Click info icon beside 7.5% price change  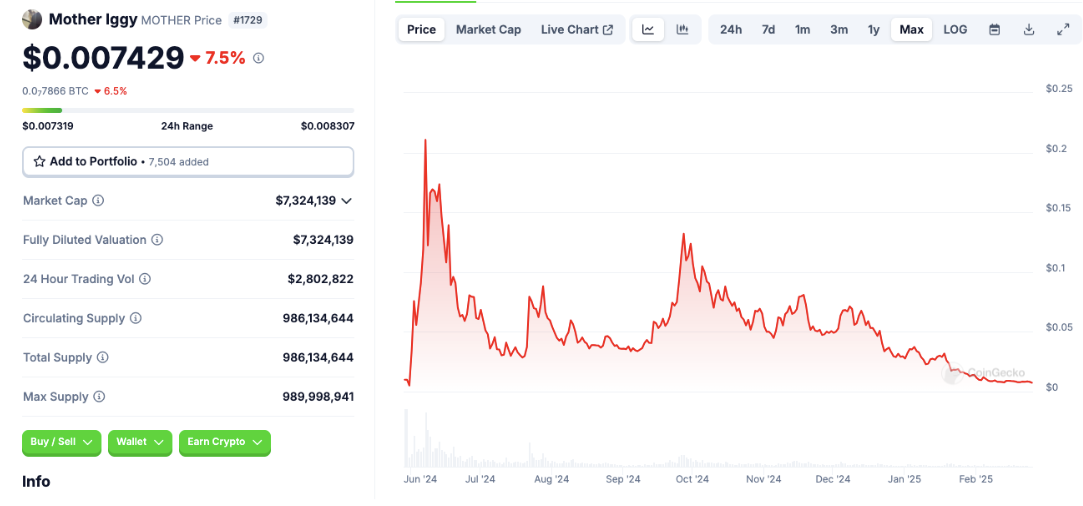coord(258,59)
